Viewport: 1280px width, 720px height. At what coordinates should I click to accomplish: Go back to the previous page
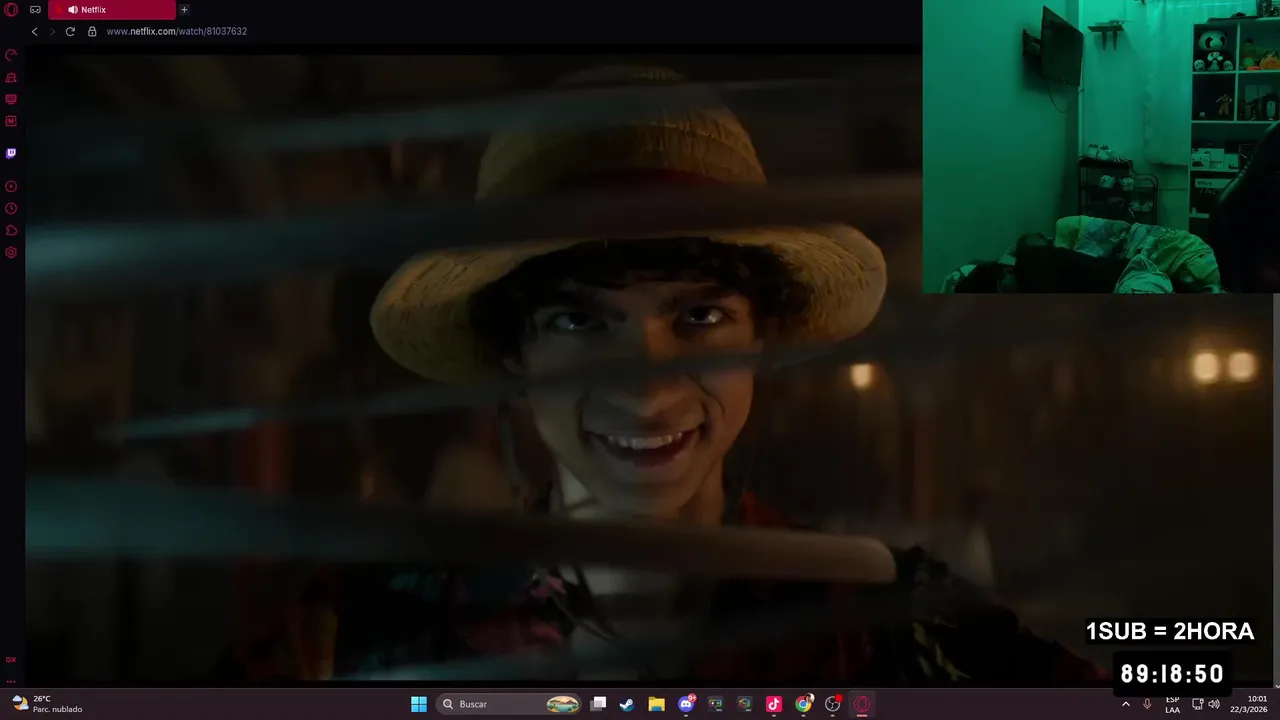click(34, 31)
